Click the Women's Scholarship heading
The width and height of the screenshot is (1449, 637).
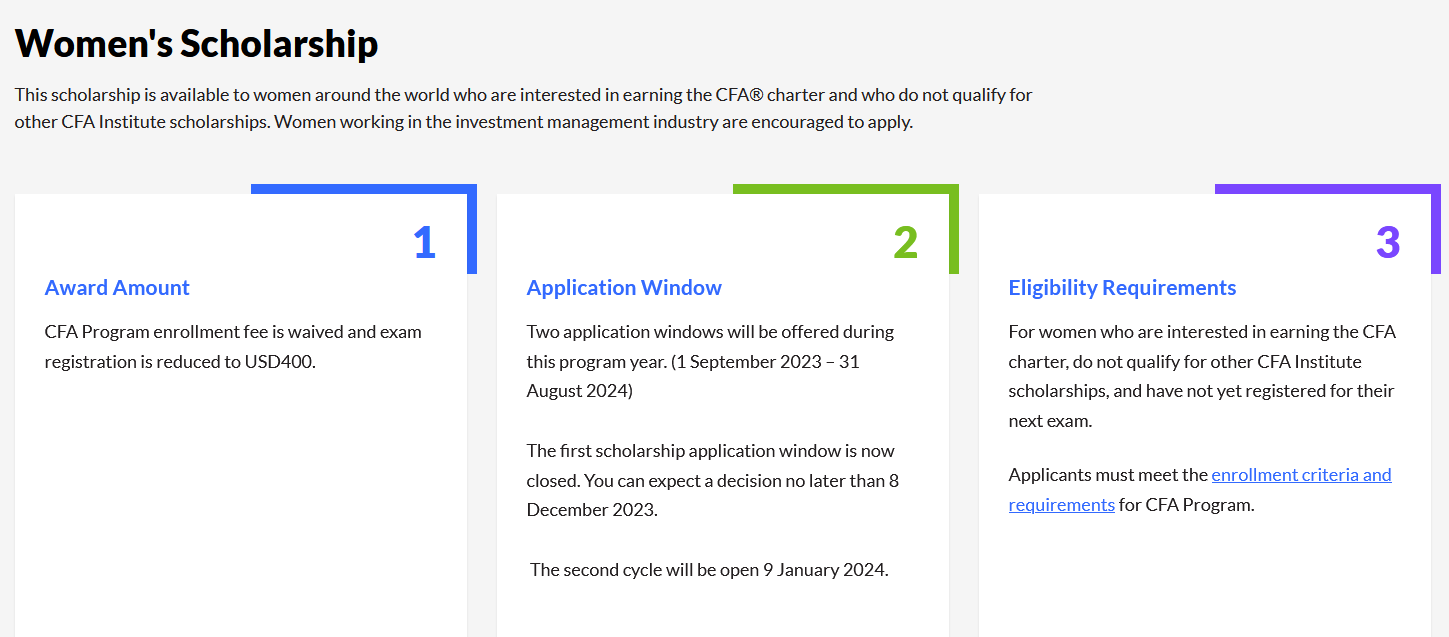(196, 43)
